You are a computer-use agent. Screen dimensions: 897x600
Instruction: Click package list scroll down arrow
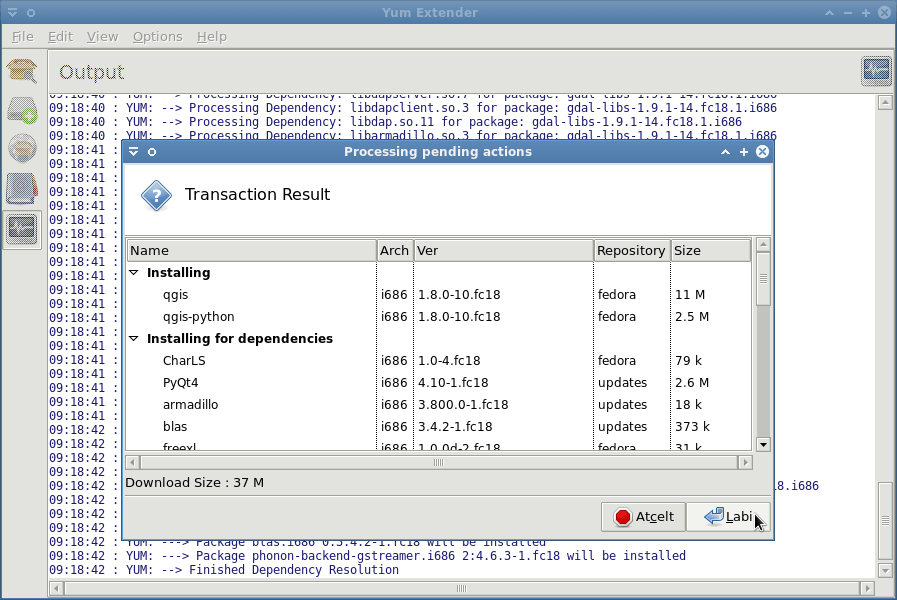point(763,444)
